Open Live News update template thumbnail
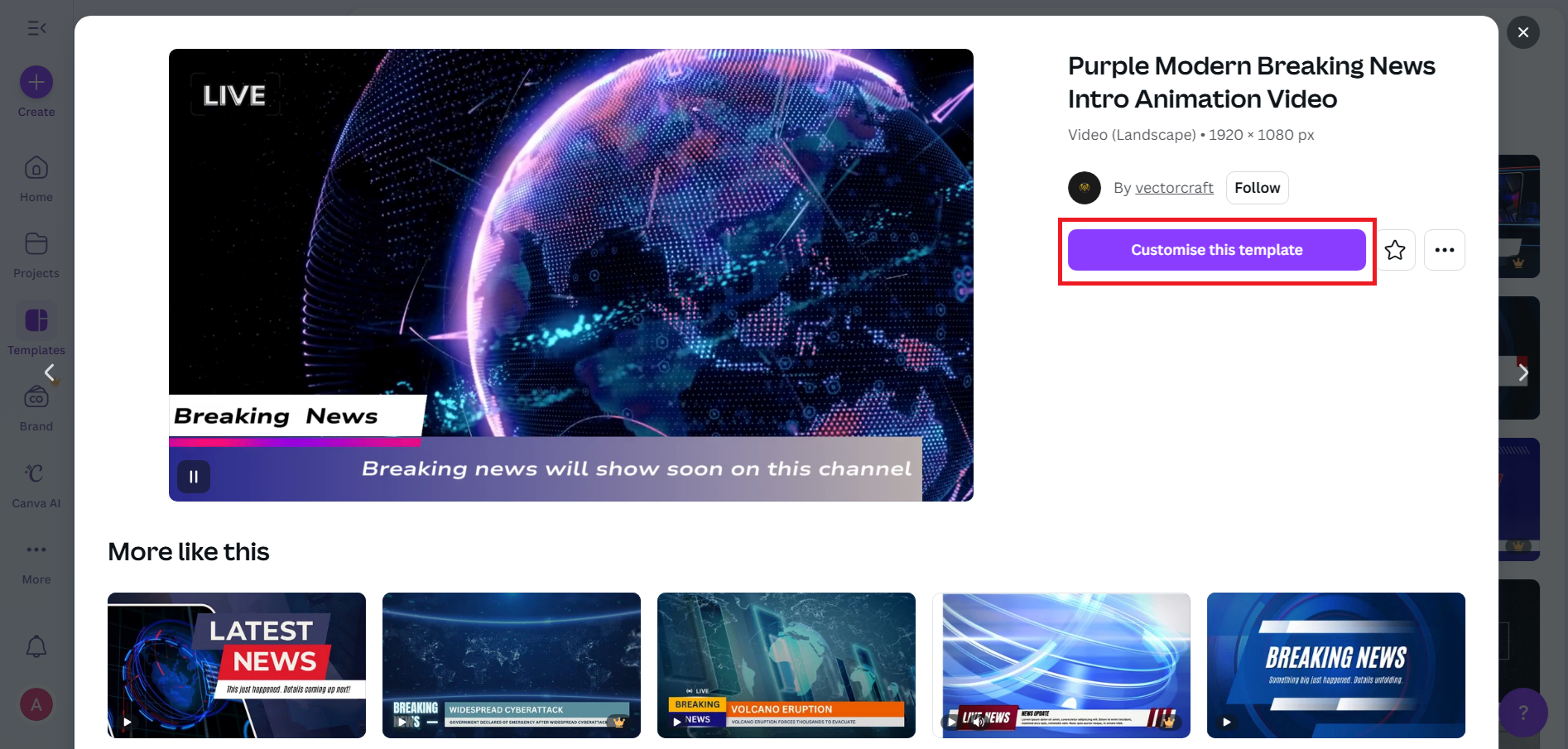1568x749 pixels. [1061, 665]
